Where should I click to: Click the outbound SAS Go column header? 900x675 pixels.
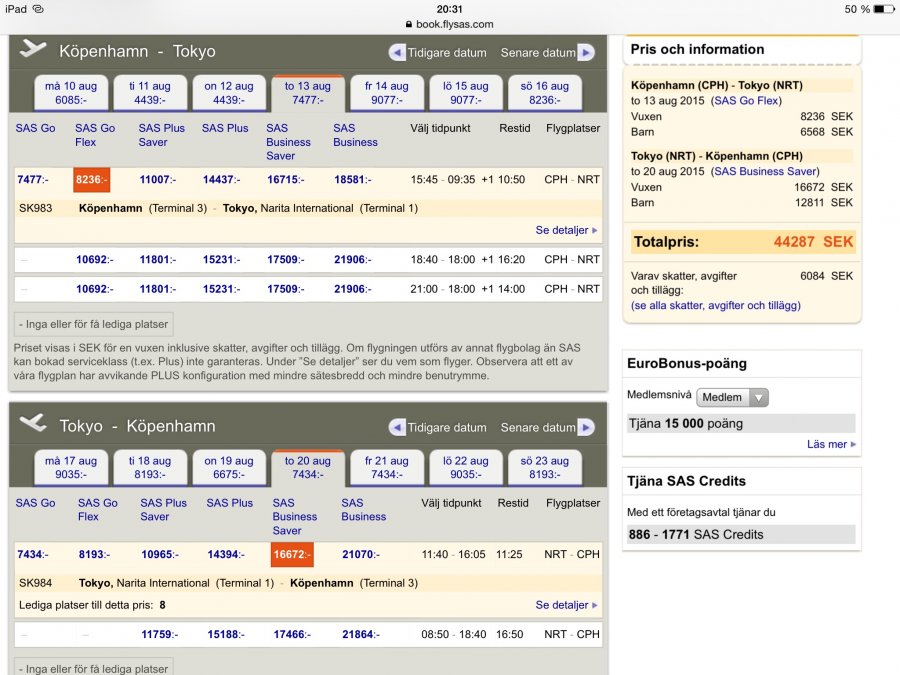coord(36,128)
